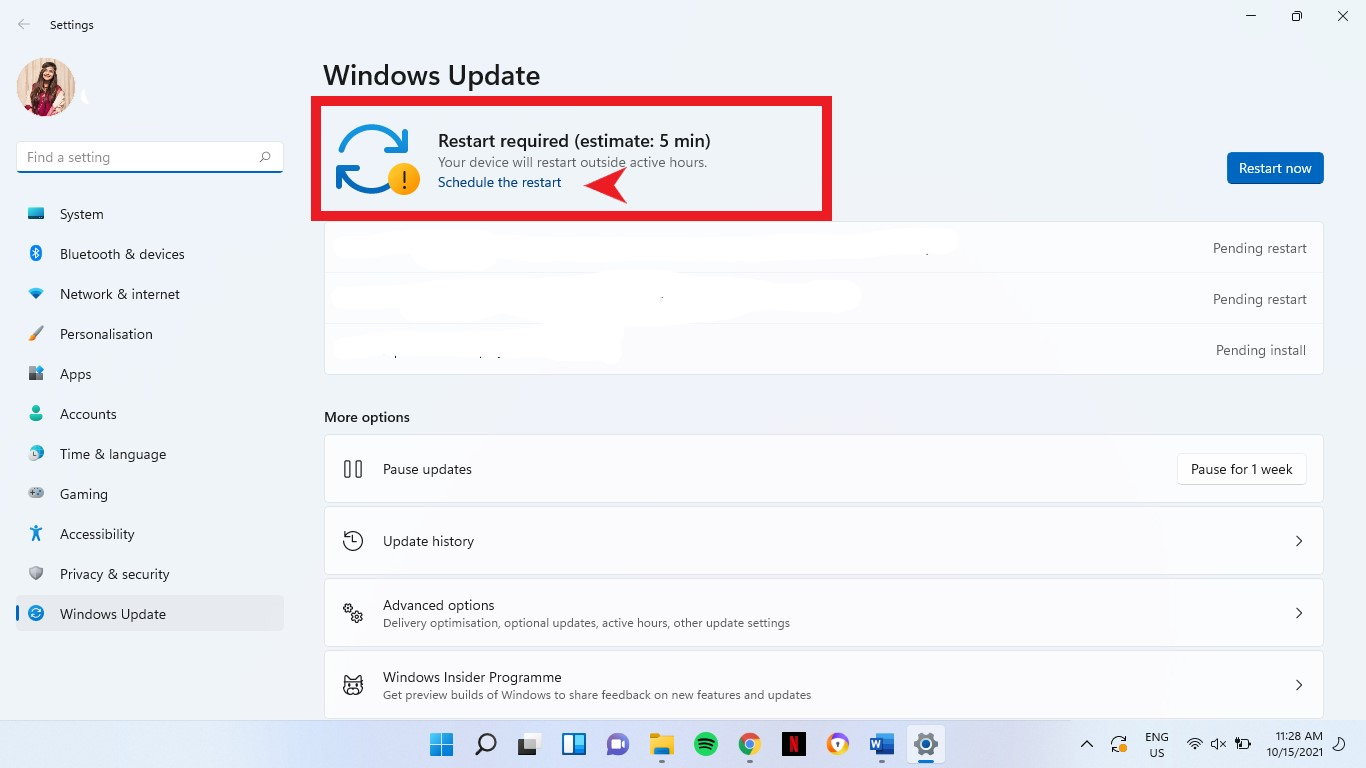Go back using the Settings back arrow
This screenshot has height=768, width=1366.
24,25
